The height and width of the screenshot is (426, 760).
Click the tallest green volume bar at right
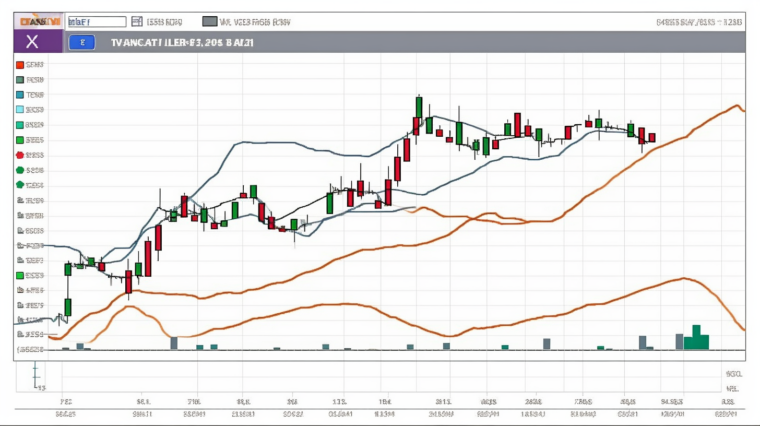click(696, 337)
